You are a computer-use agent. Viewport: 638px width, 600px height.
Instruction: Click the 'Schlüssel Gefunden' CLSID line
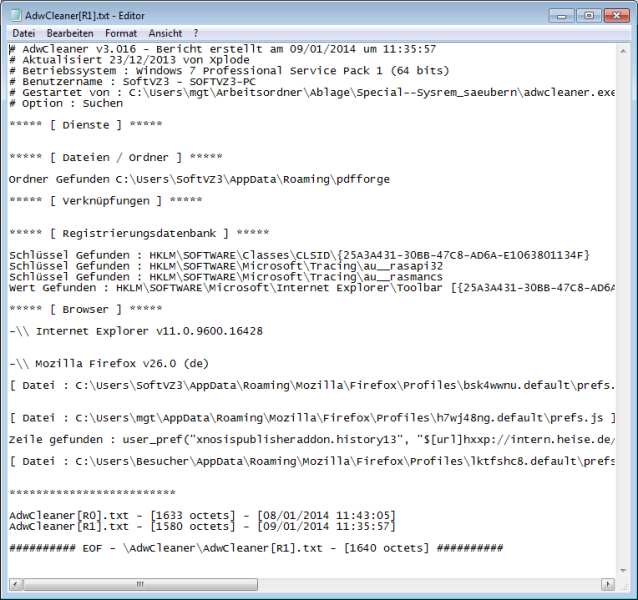click(x=299, y=255)
